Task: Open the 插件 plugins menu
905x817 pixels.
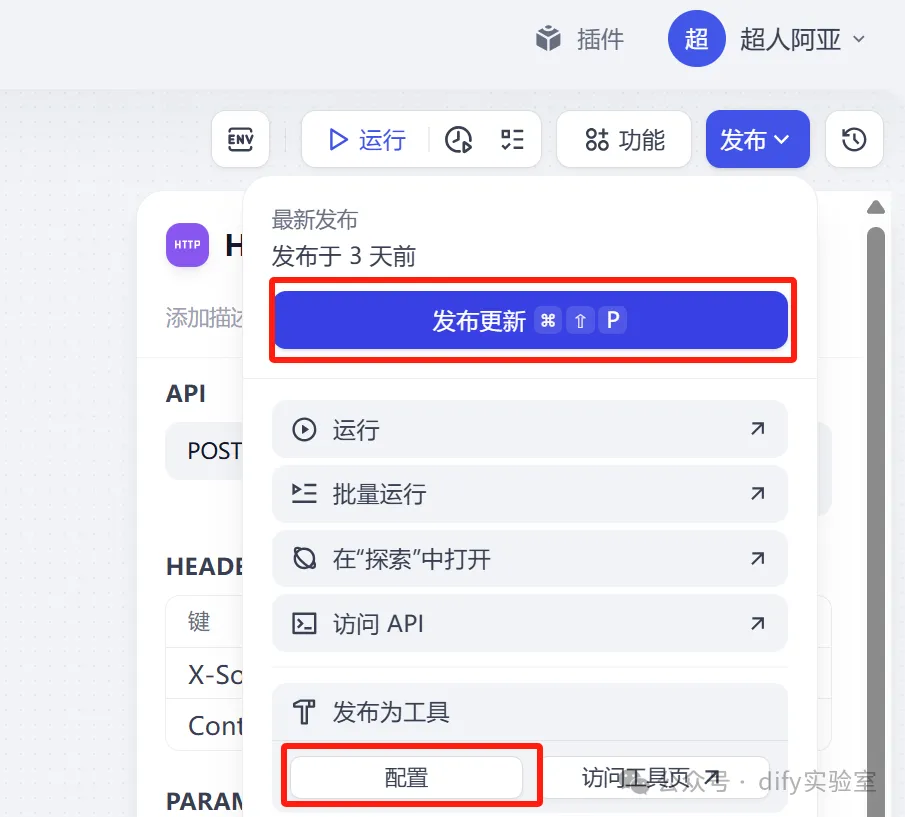Action: 580,39
